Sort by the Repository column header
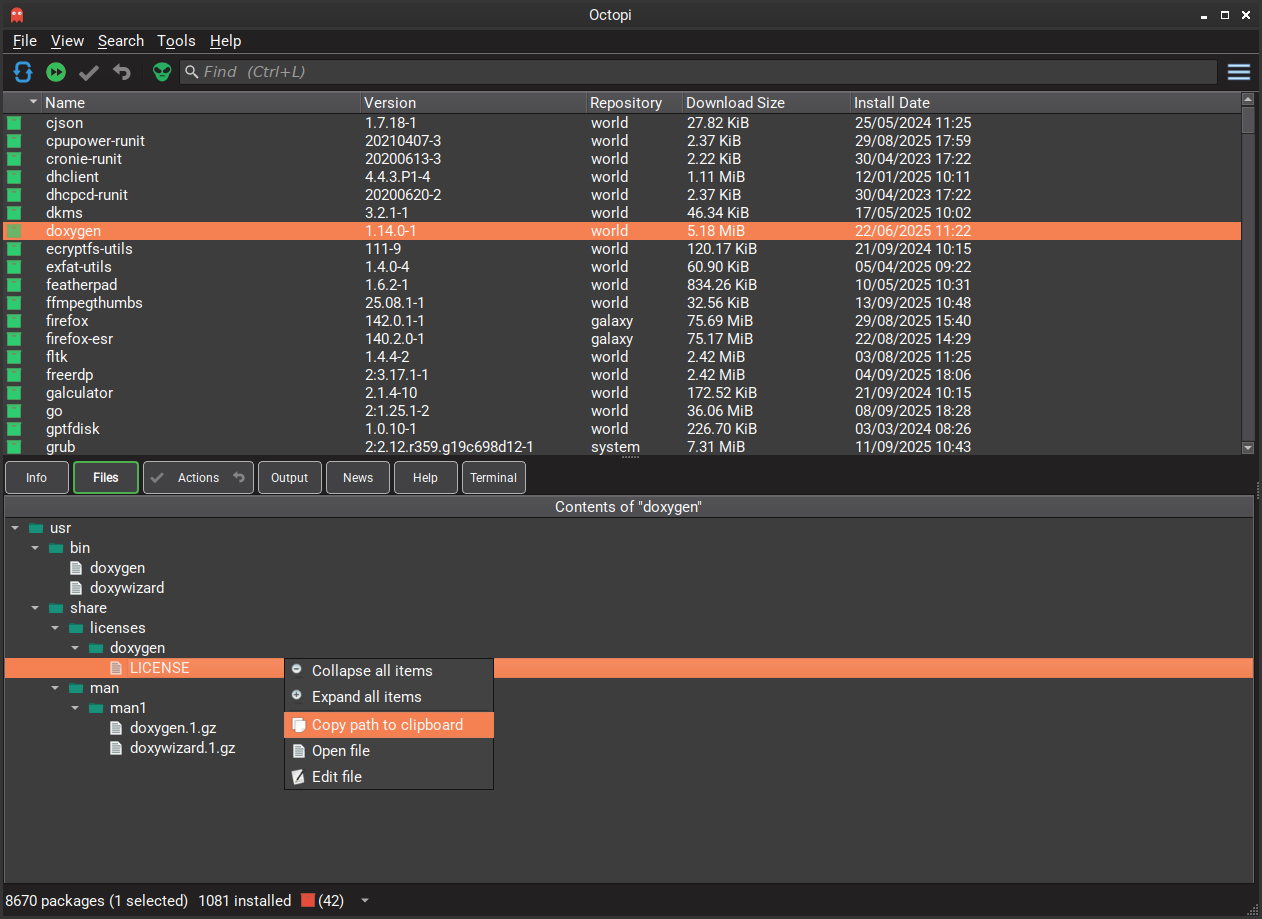Viewport: 1262px width, 919px height. (634, 102)
